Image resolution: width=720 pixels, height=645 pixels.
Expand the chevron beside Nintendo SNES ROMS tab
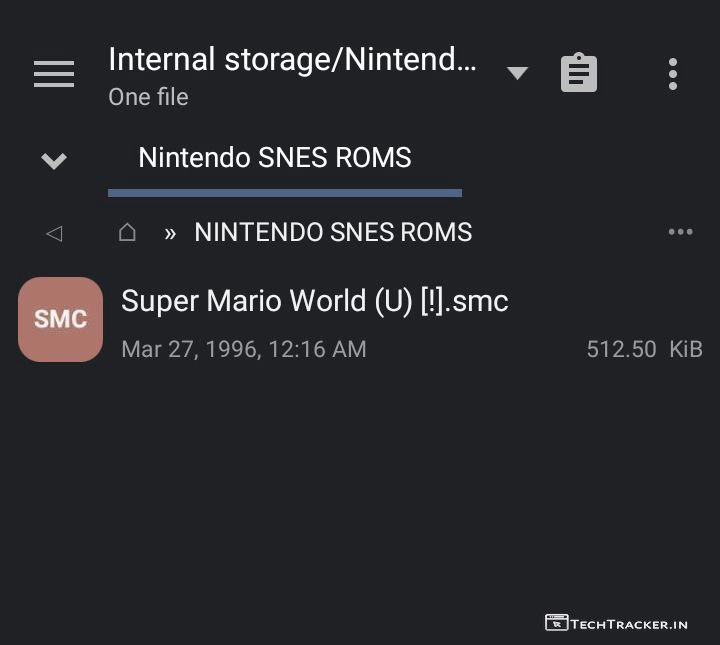pos(54,160)
